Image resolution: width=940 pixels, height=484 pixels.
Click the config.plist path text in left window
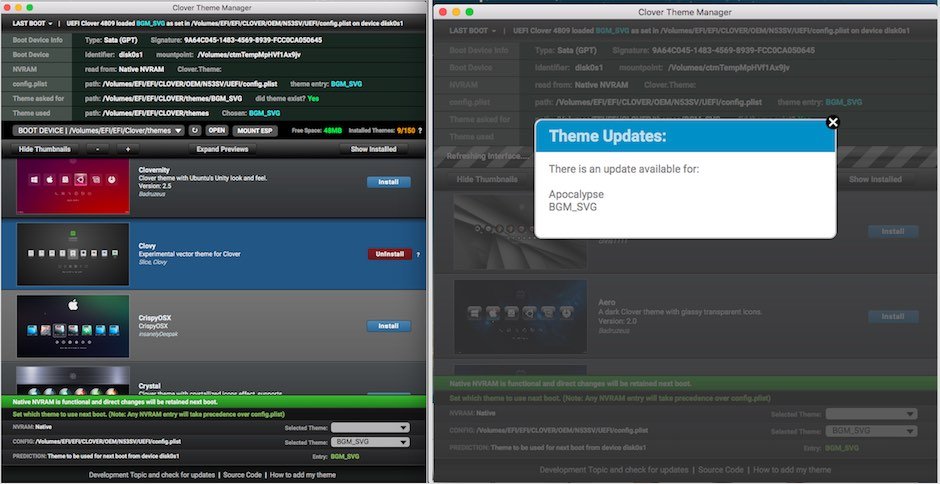pos(192,85)
